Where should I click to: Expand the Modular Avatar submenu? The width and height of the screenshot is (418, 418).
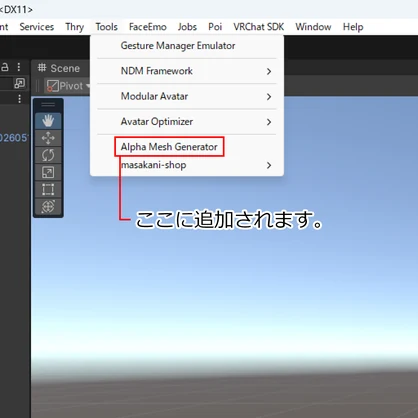[x=187, y=96]
